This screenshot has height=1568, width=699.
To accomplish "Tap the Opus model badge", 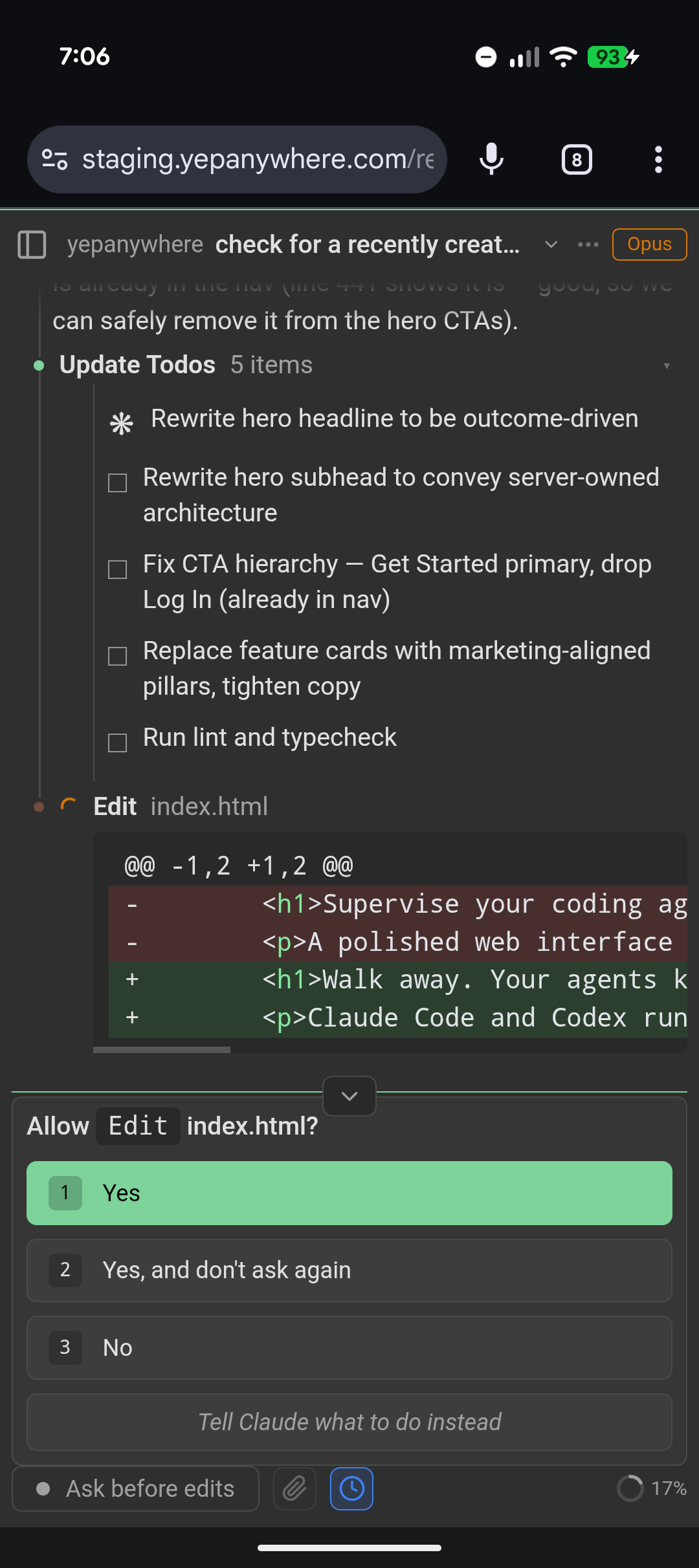I will (x=649, y=244).
